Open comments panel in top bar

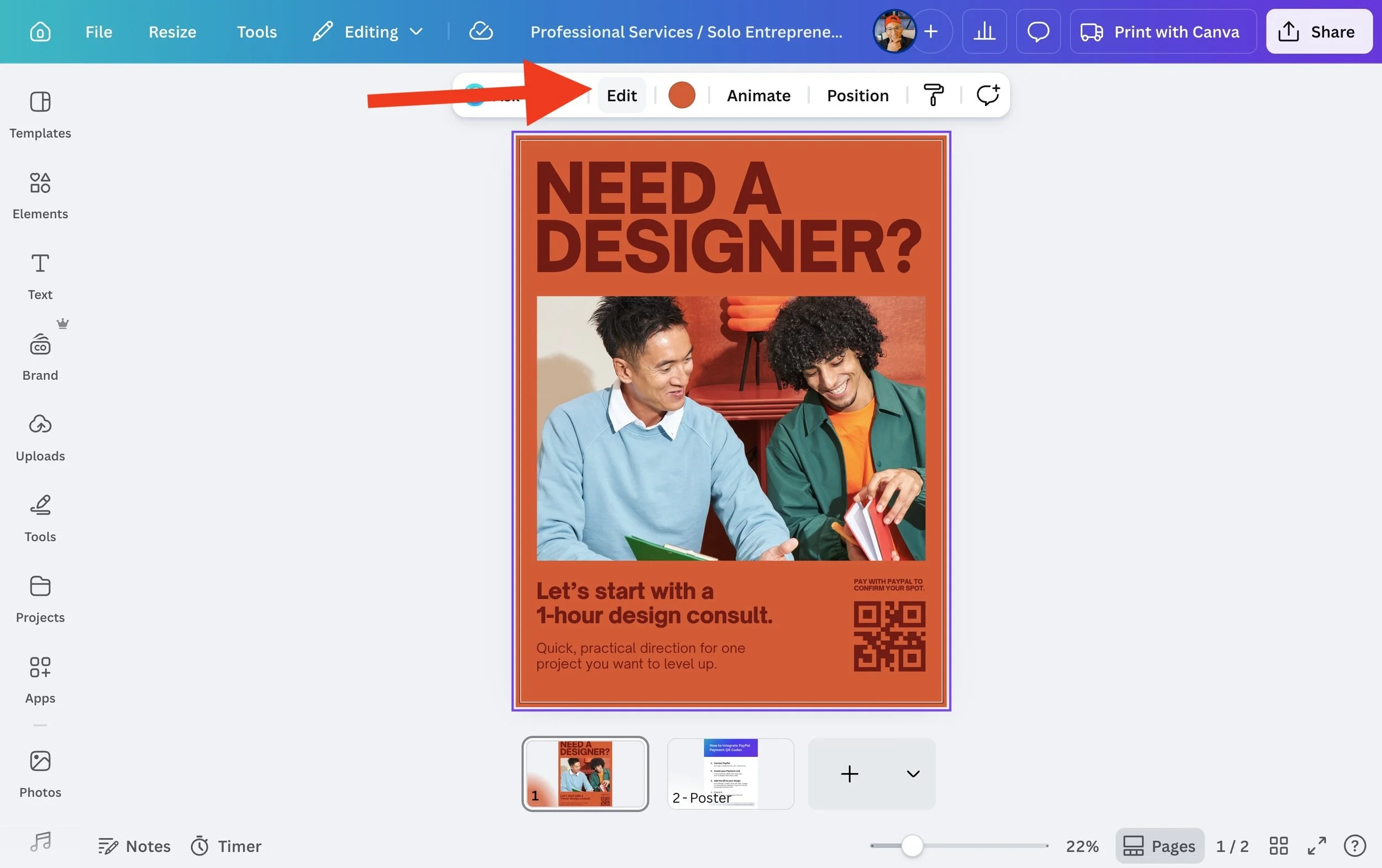click(x=1038, y=32)
